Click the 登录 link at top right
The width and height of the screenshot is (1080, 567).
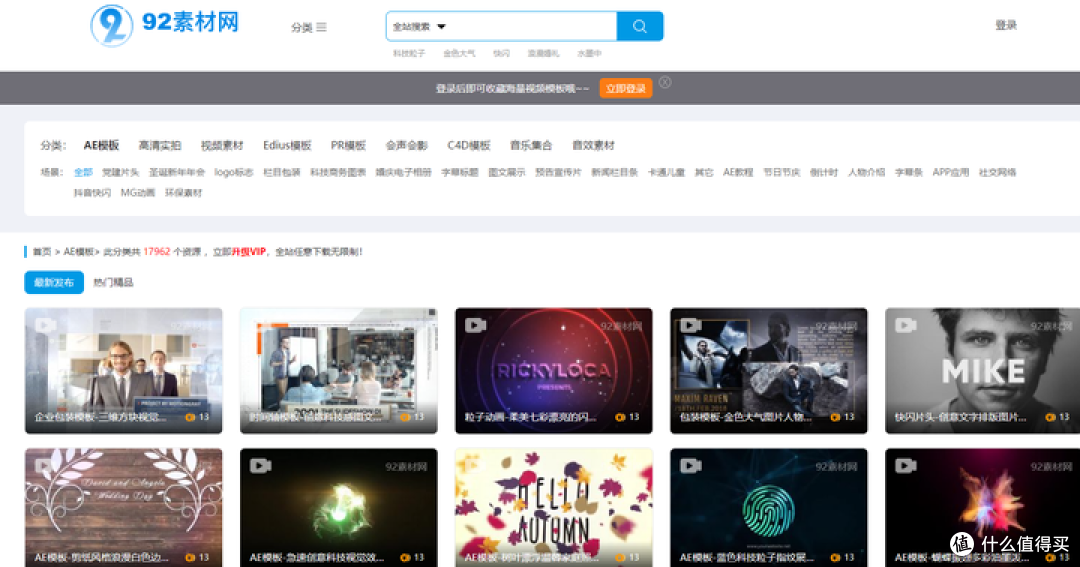click(1006, 25)
